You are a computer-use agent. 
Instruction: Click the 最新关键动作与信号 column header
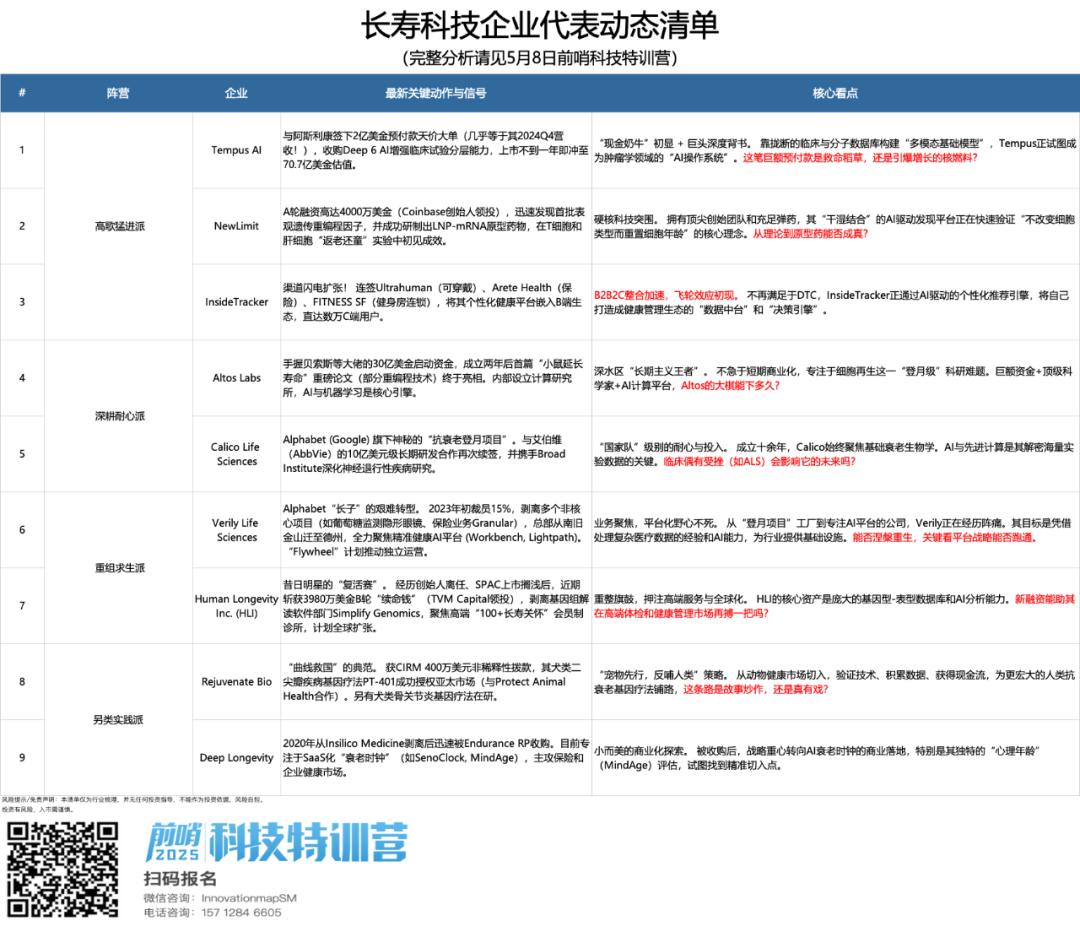point(436,93)
